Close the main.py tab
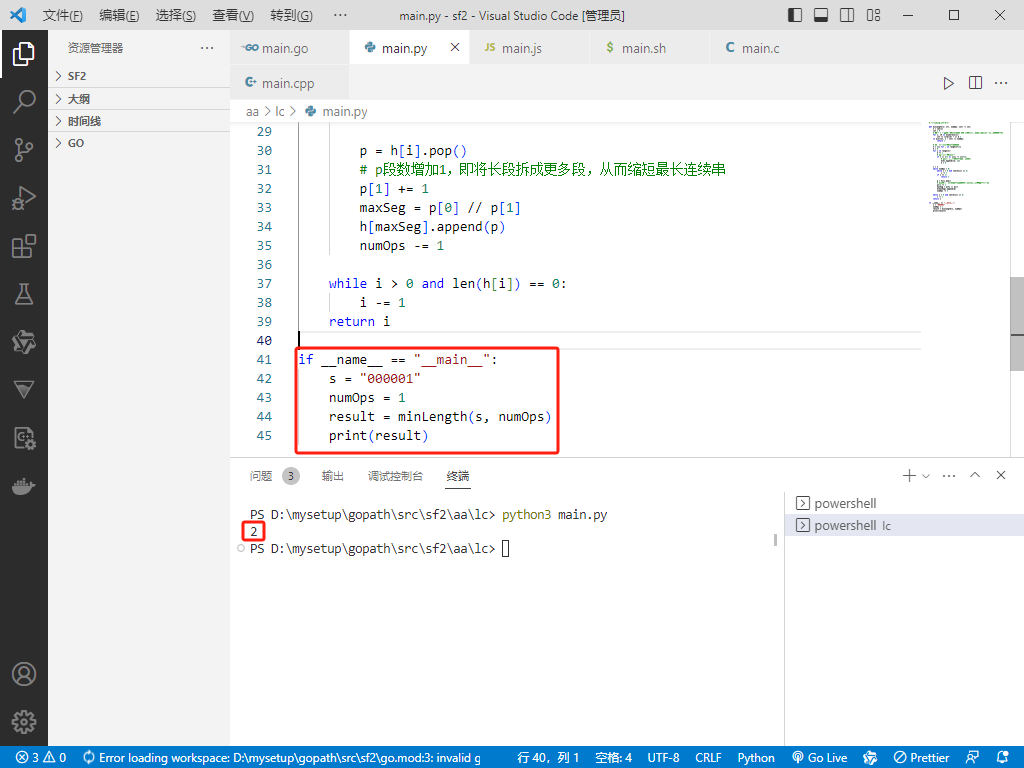The height and width of the screenshot is (768, 1024). [455, 47]
